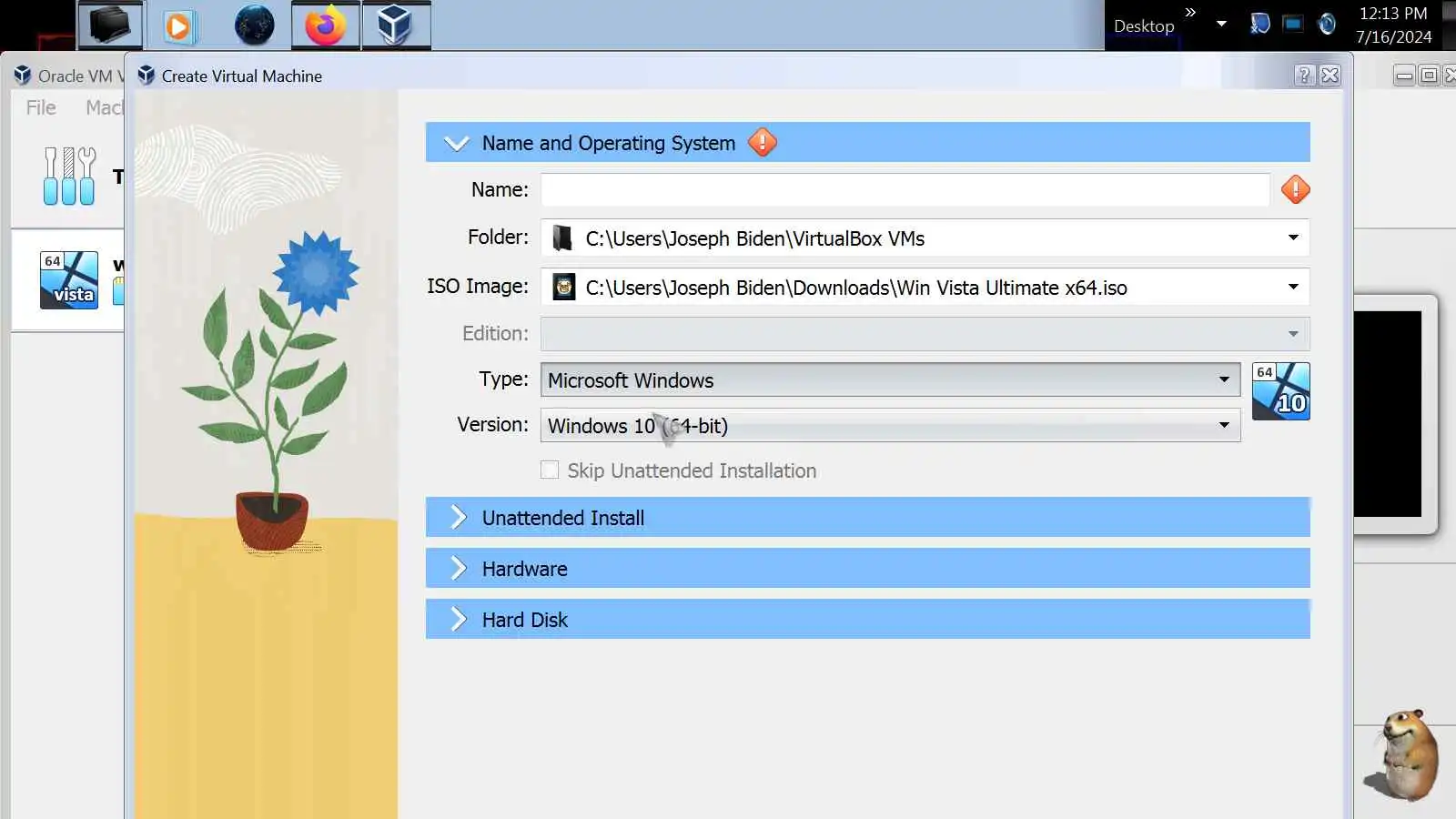Open Machine menu in VirtualBox Manager

tap(104, 107)
